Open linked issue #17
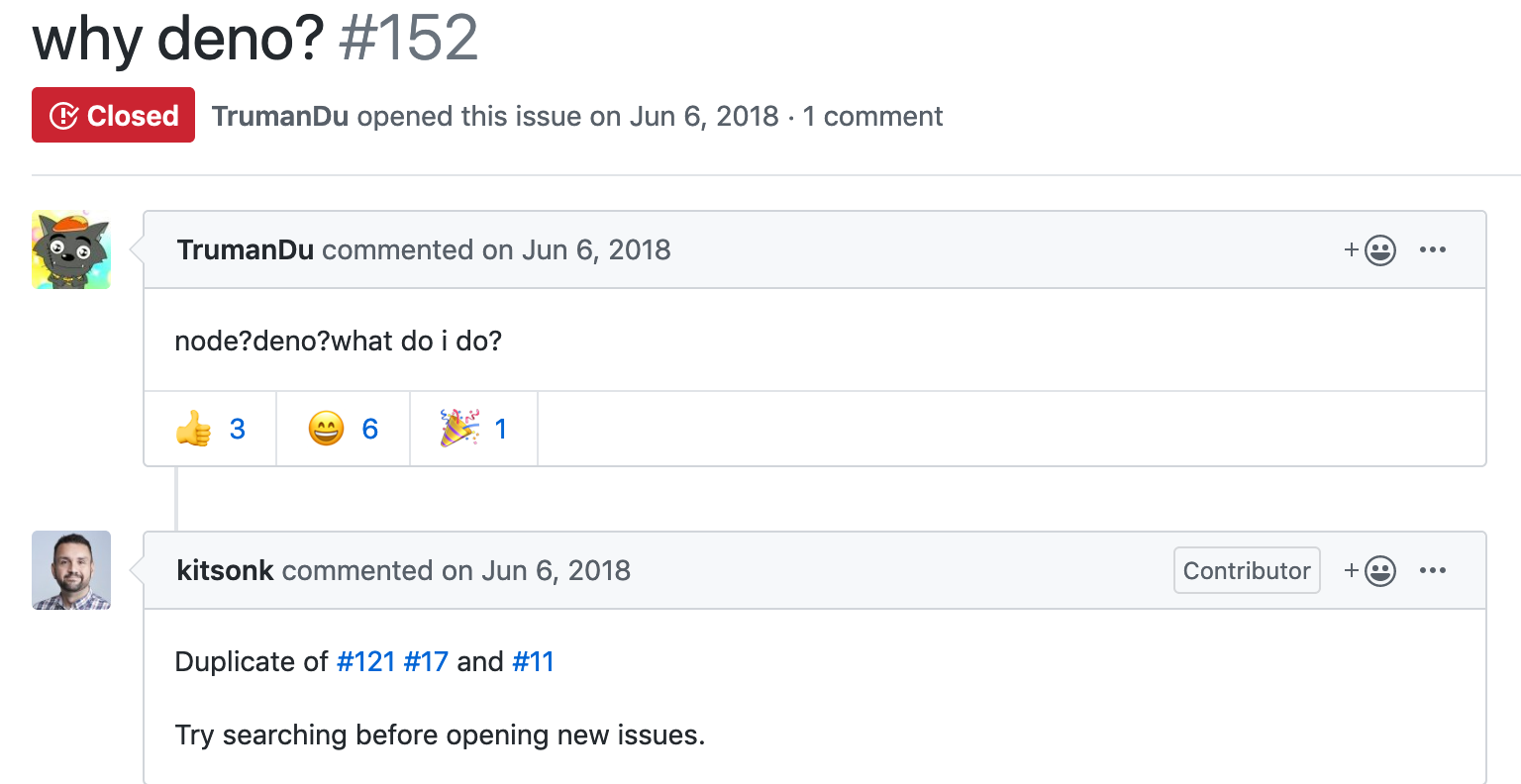The height and width of the screenshot is (784, 1521). [x=426, y=661]
